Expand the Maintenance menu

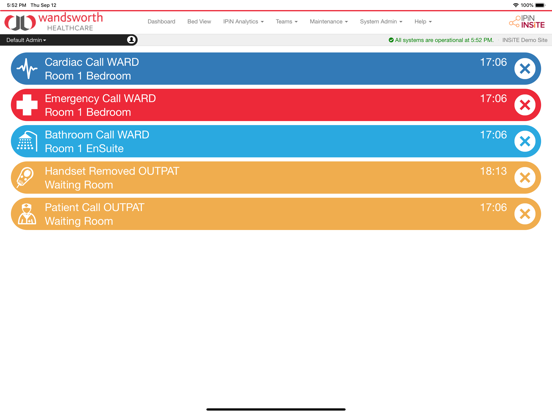[x=328, y=21]
